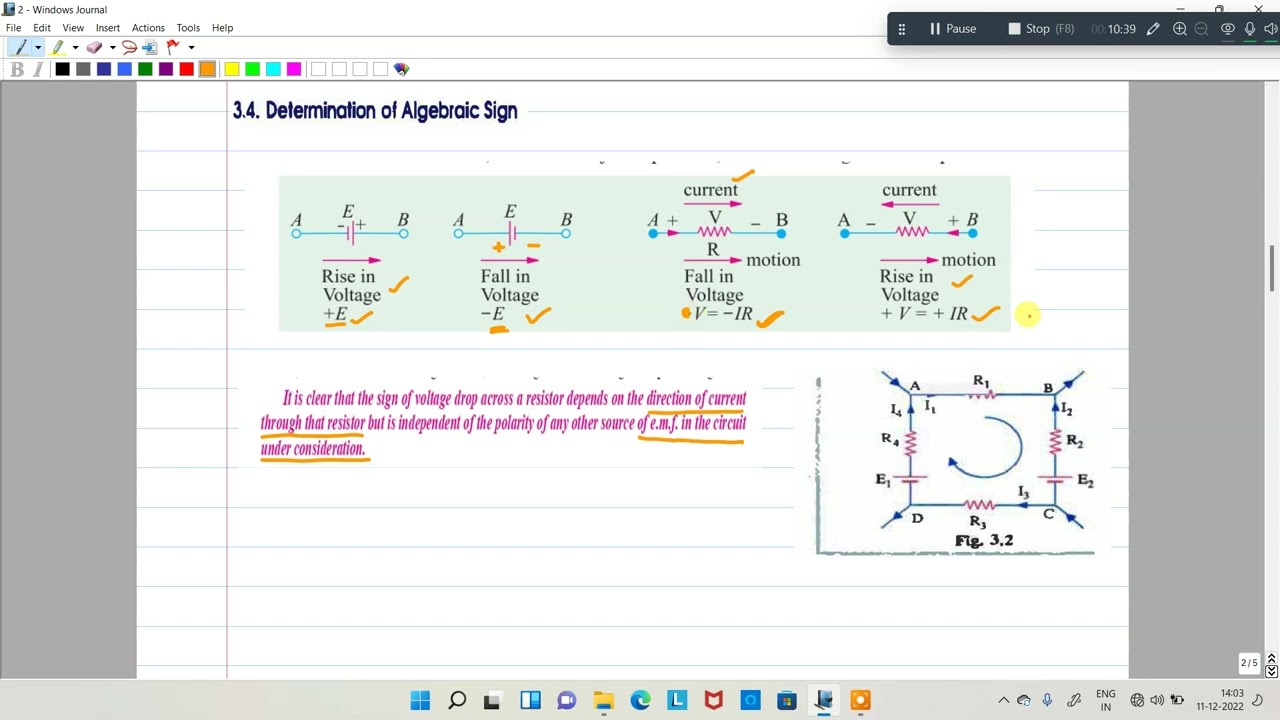Open the Help menu
1280x720 pixels.
[x=222, y=28]
